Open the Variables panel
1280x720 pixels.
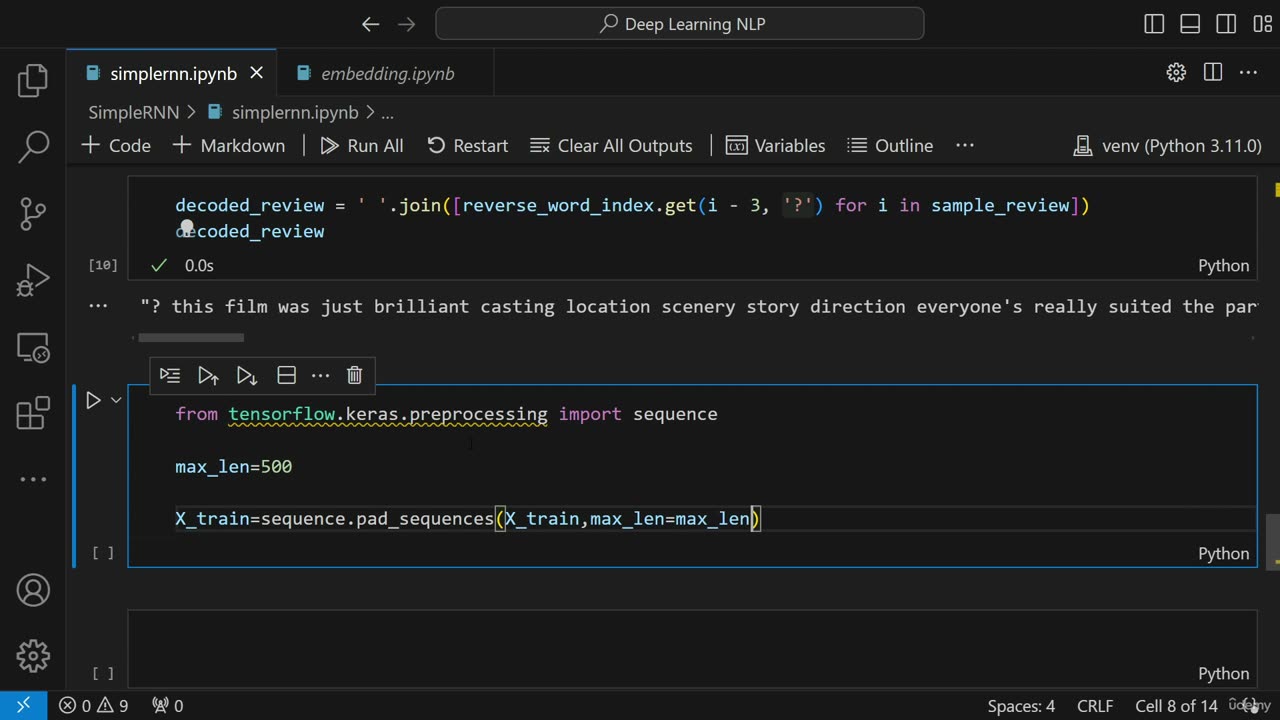click(776, 145)
